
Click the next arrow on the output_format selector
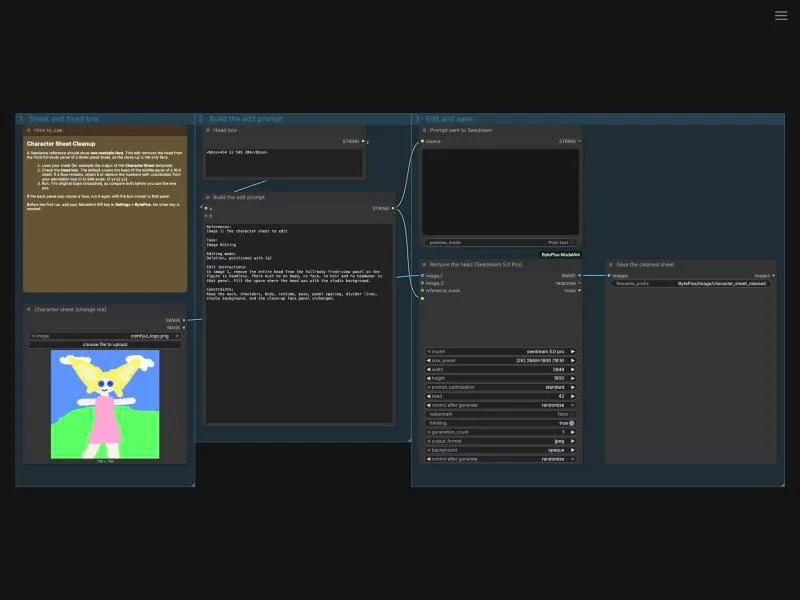[572, 441]
